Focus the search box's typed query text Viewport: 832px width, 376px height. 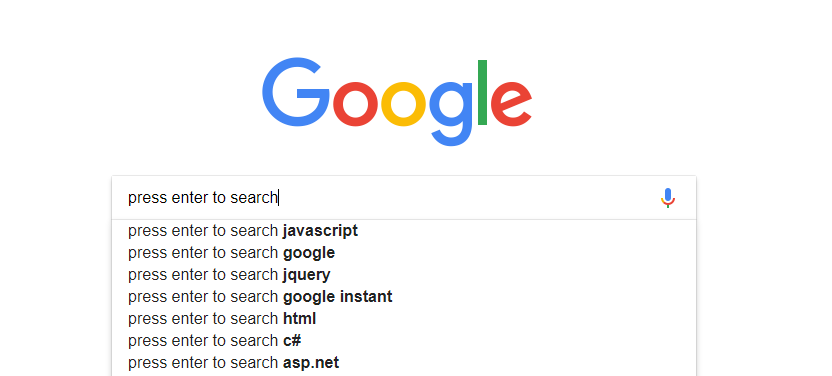pyautogui.click(x=203, y=198)
